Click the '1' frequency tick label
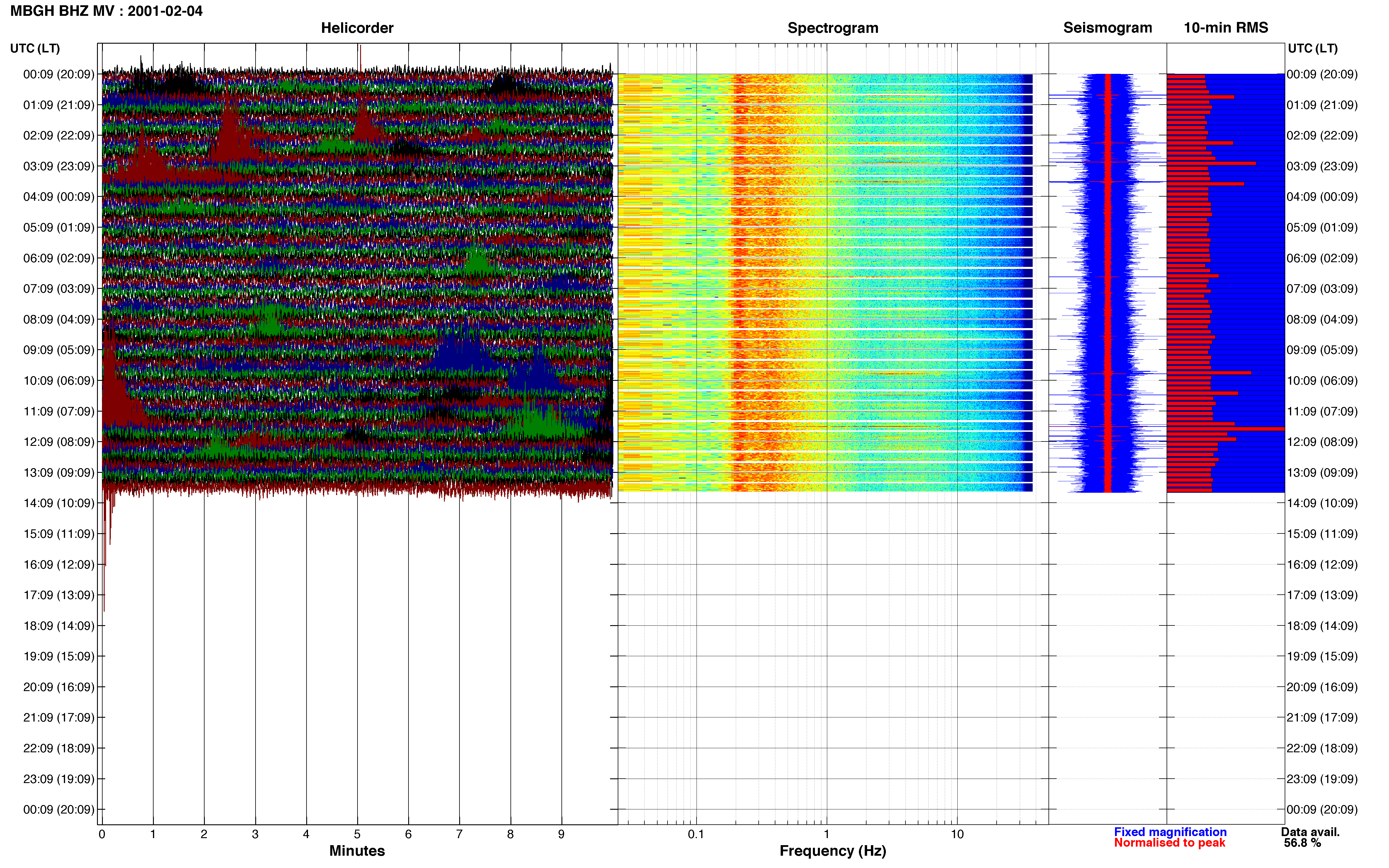 [x=826, y=834]
